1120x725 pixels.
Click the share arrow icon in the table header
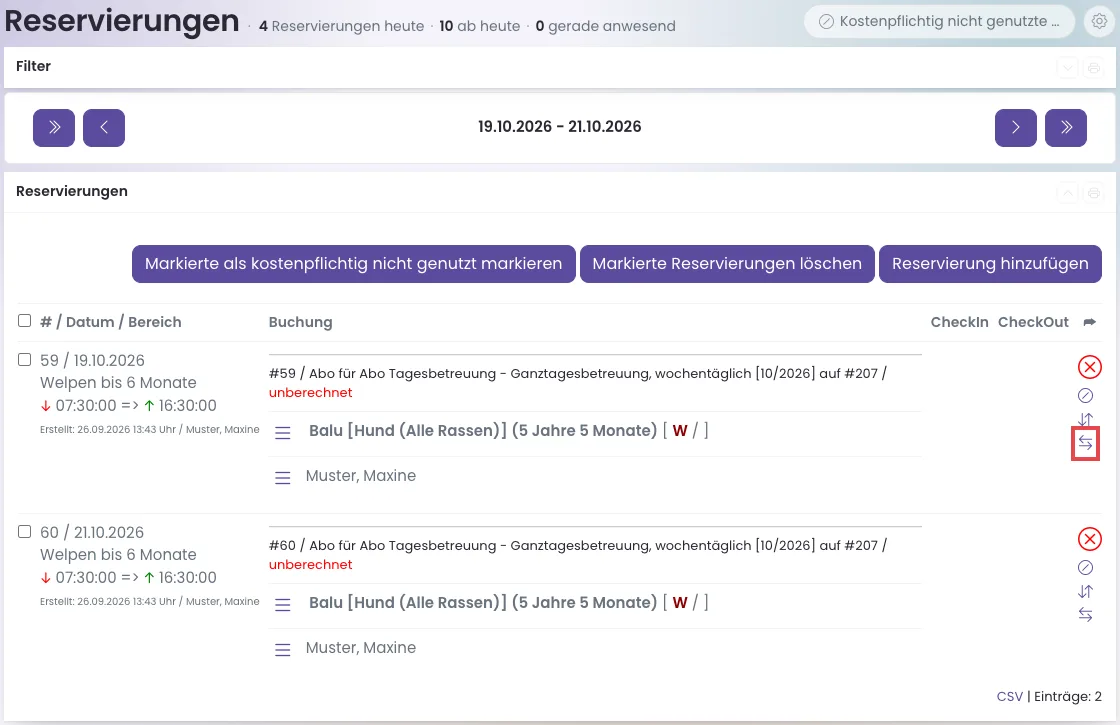pyautogui.click(x=1089, y=322)
